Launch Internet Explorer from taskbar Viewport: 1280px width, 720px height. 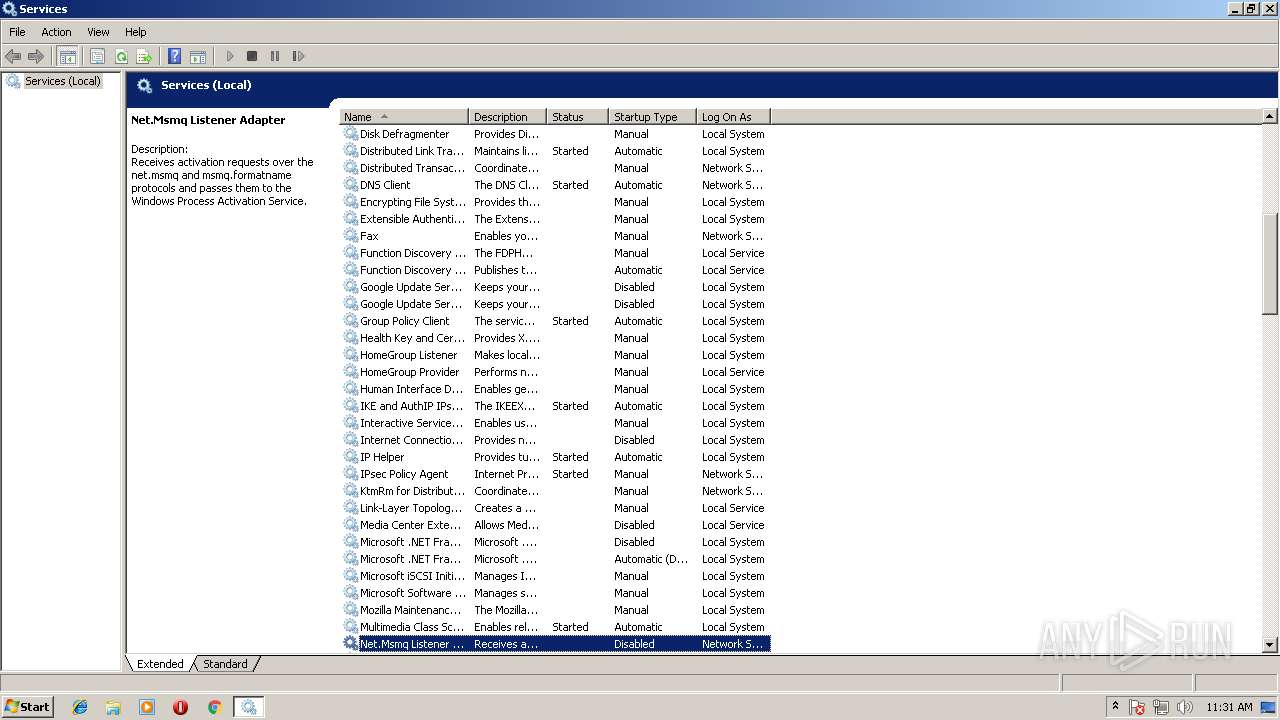(x=80, y=707)
